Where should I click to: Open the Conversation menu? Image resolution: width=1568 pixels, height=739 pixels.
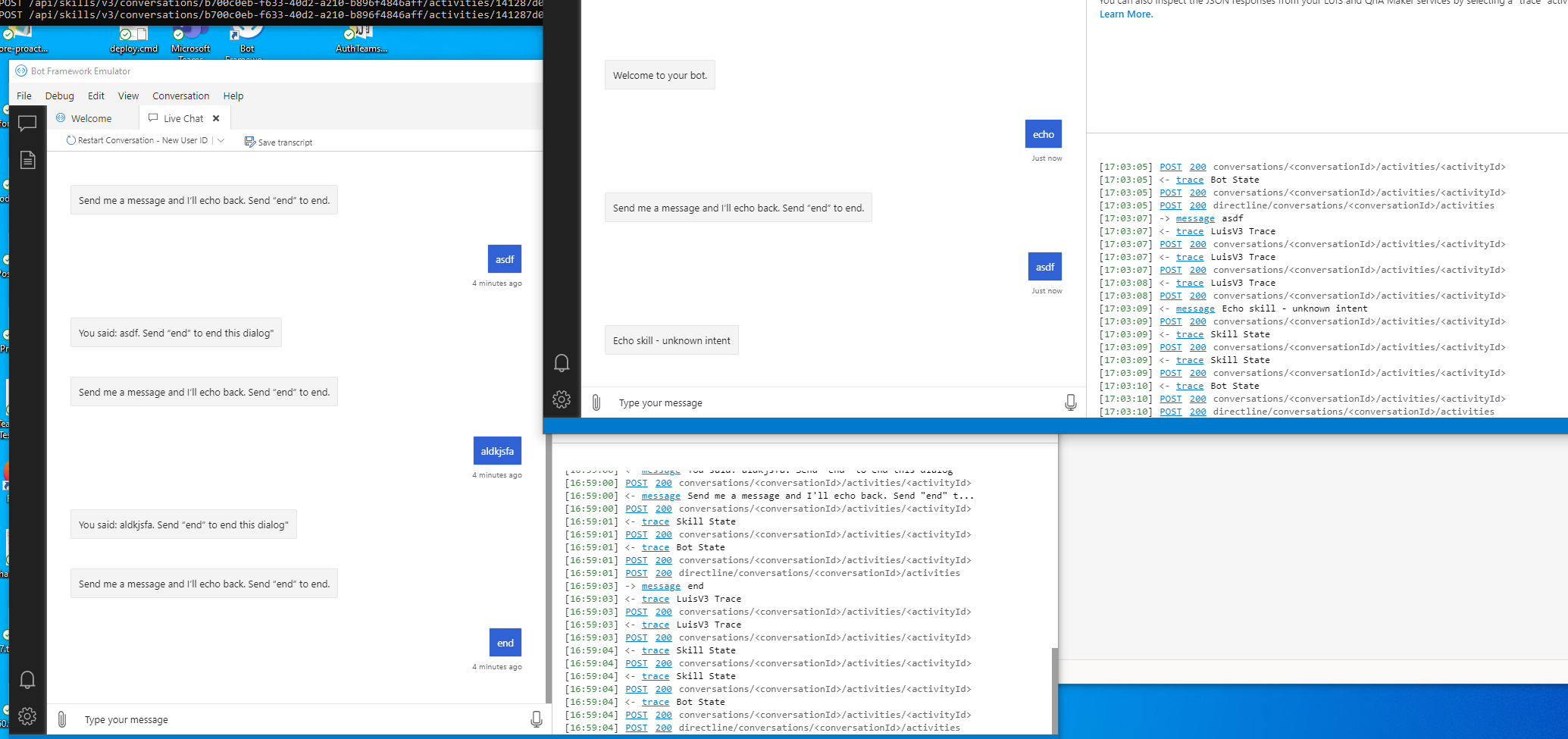point(180,96)
